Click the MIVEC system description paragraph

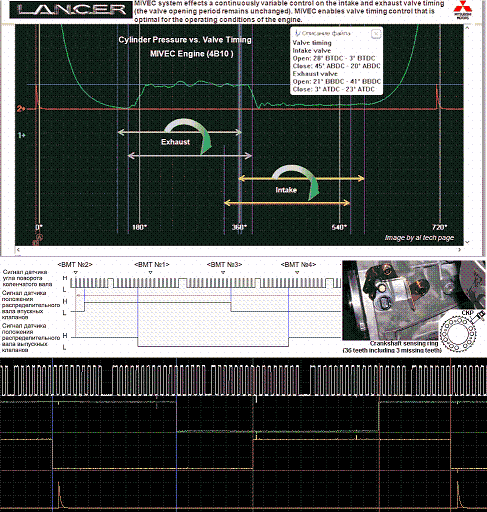pyautogui.click(x=289, y=11)
